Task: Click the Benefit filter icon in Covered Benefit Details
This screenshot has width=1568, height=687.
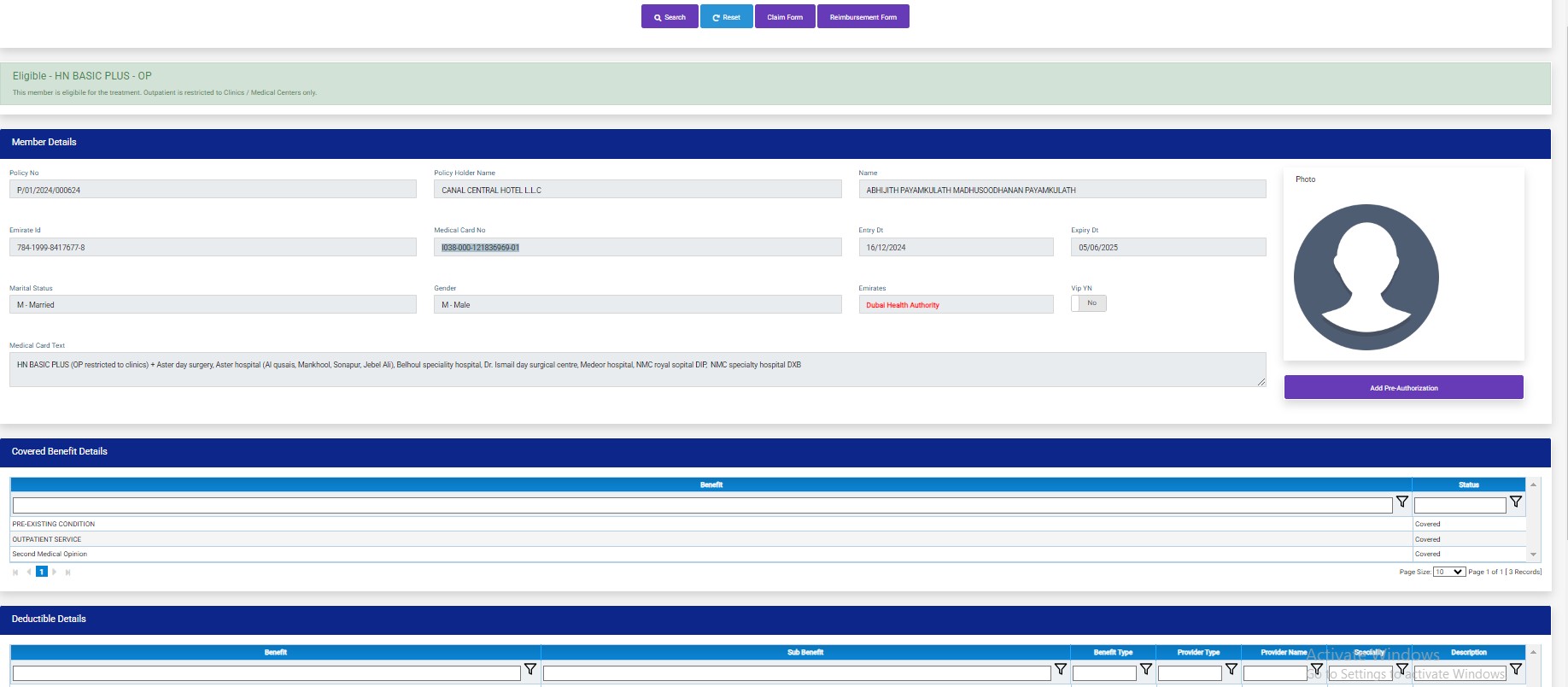Action: [1401, 502]
